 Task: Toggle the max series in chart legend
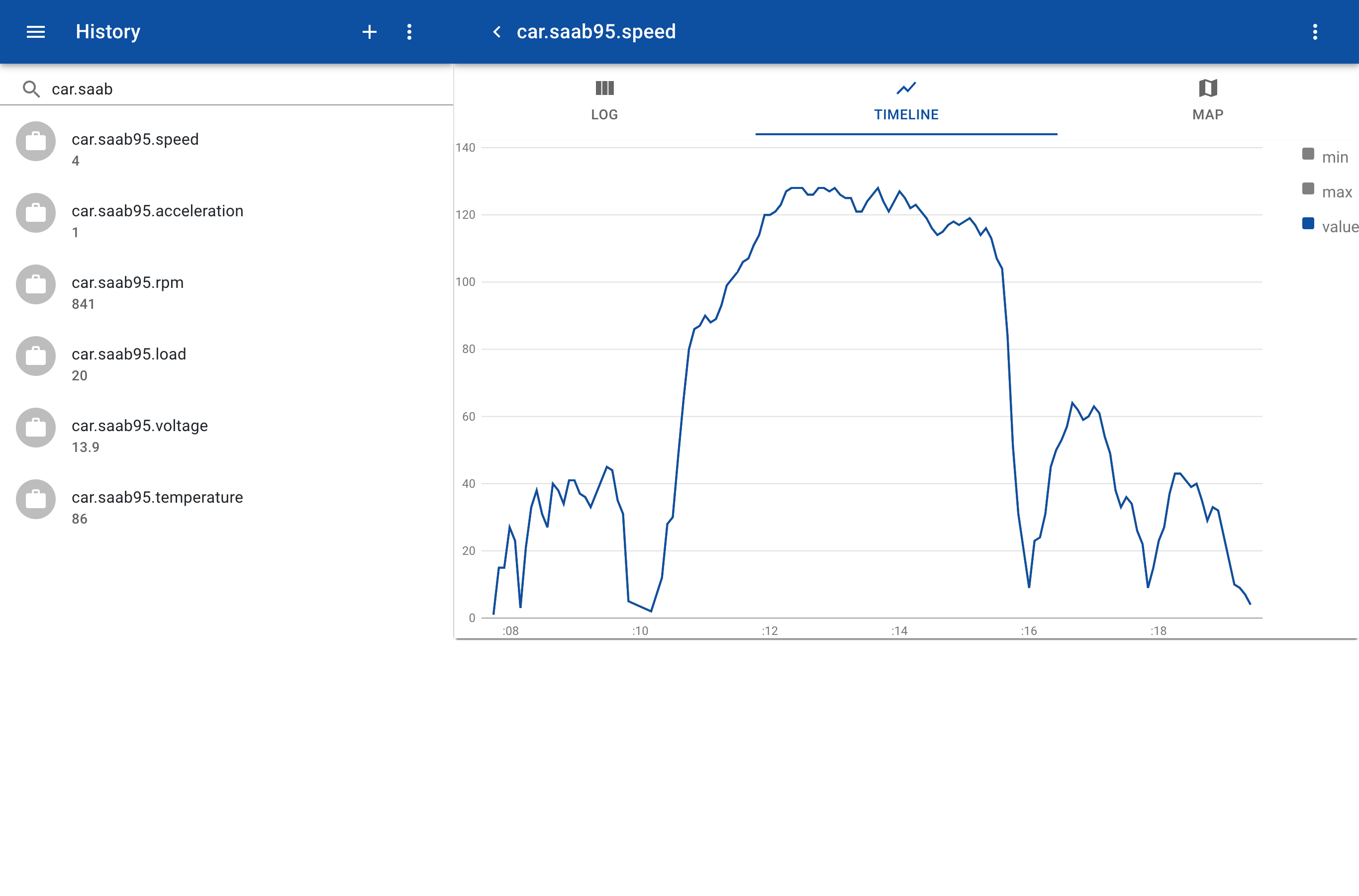click(1328, 191)
